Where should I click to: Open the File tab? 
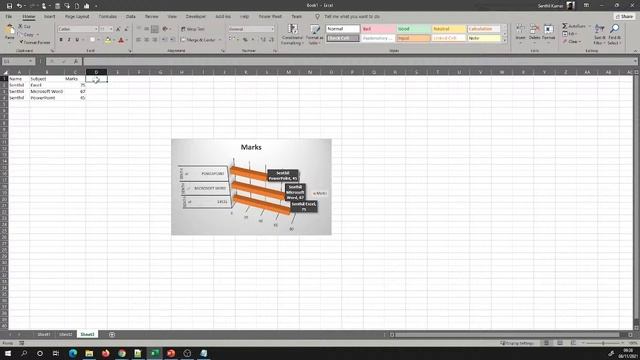tap(9, 17)
